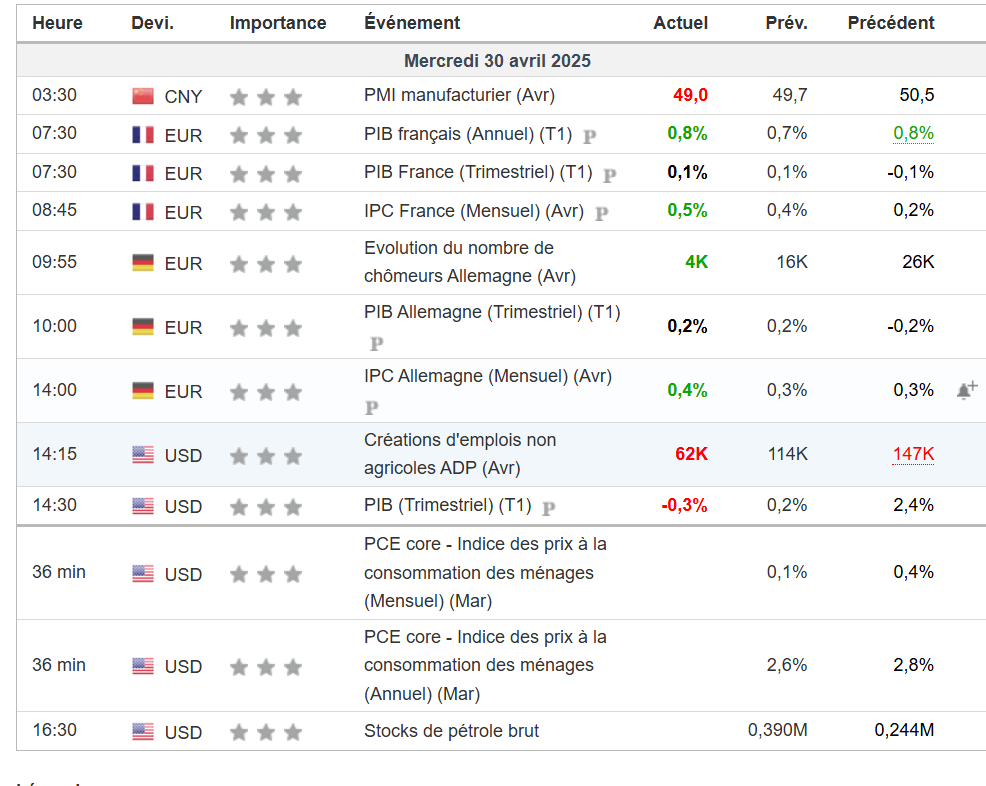Click the P icon next to US PIB (Trimestriel)

(x=548, y=507)
